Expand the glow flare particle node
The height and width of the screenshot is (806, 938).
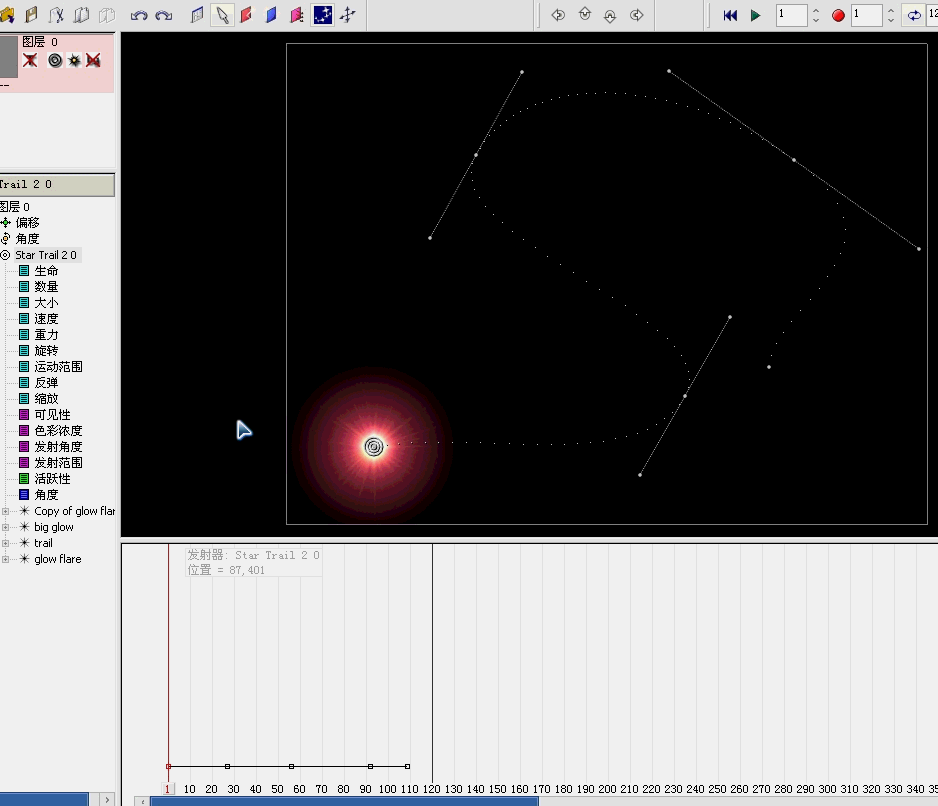(5, 559)
